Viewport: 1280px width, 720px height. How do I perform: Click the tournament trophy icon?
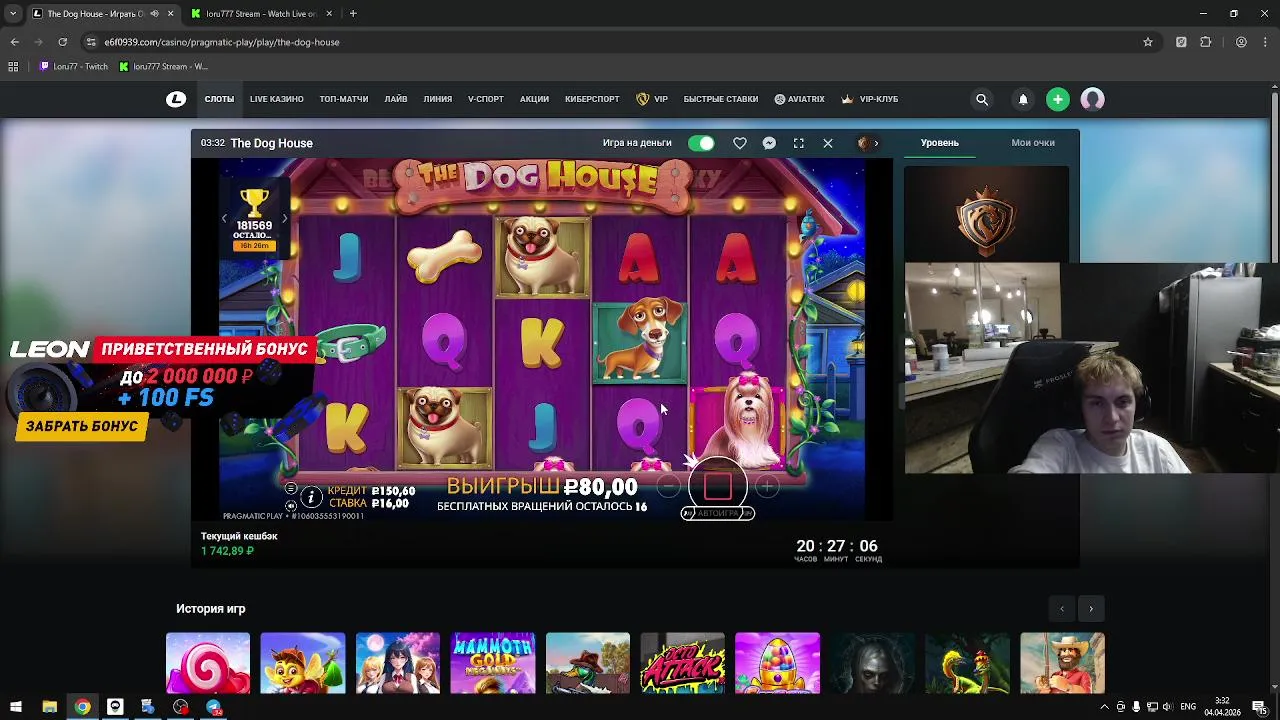(254, 203)
